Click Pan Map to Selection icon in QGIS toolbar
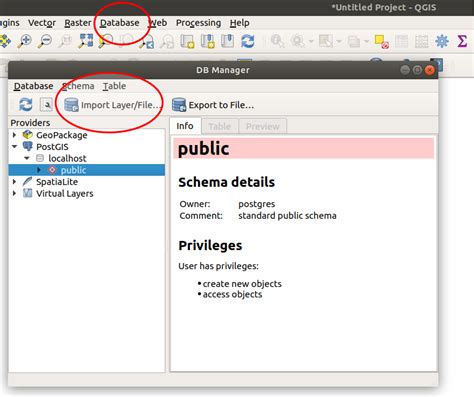 [5, 41]
